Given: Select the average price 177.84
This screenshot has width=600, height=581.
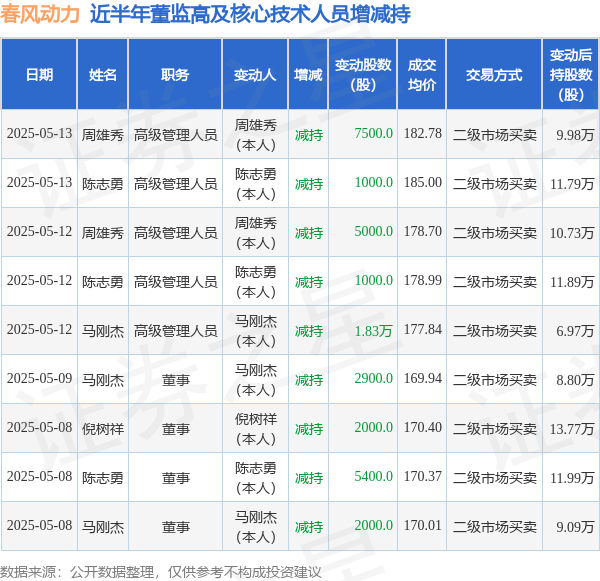Looking at the screenshot, I should coord(423,330).
